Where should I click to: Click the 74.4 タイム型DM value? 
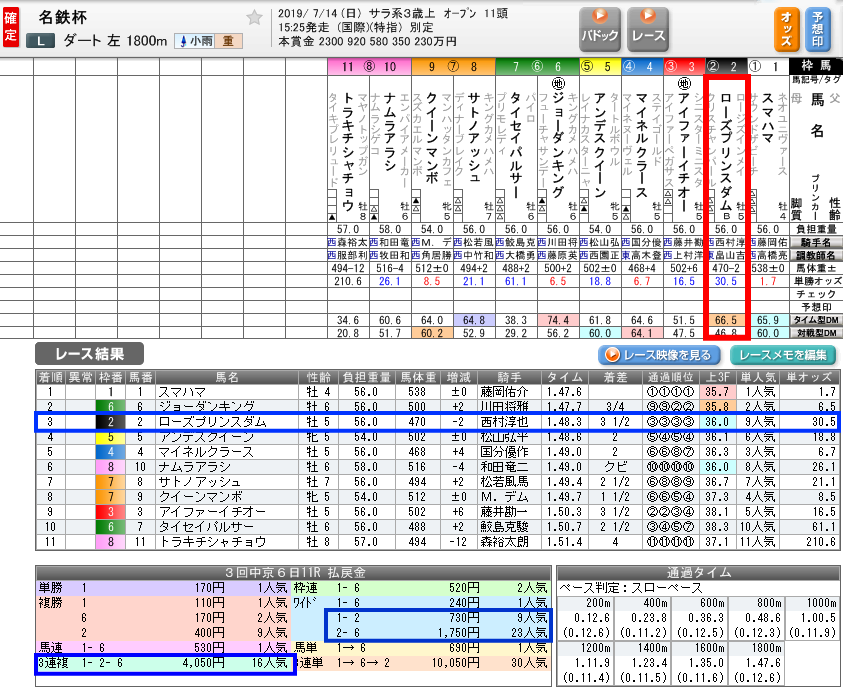pyautogui.click(x=558, y=320)
